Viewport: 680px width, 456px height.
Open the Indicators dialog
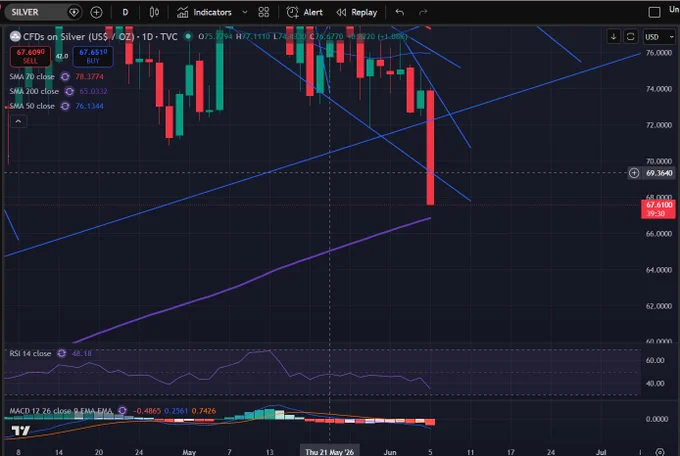point(204,12)
